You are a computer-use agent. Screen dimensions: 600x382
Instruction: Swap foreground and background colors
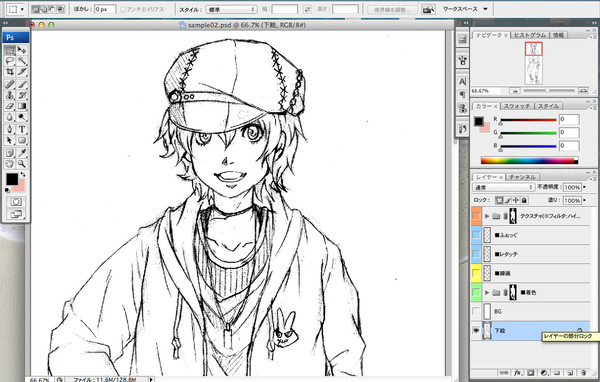click(23, 175)
